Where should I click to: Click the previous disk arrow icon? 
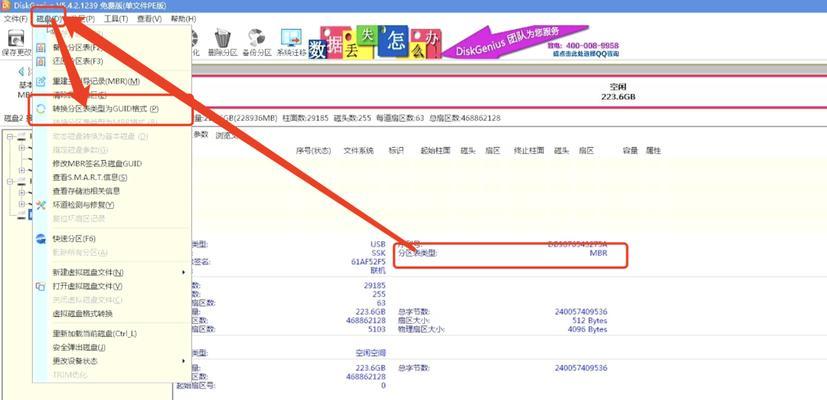(22, 71)
